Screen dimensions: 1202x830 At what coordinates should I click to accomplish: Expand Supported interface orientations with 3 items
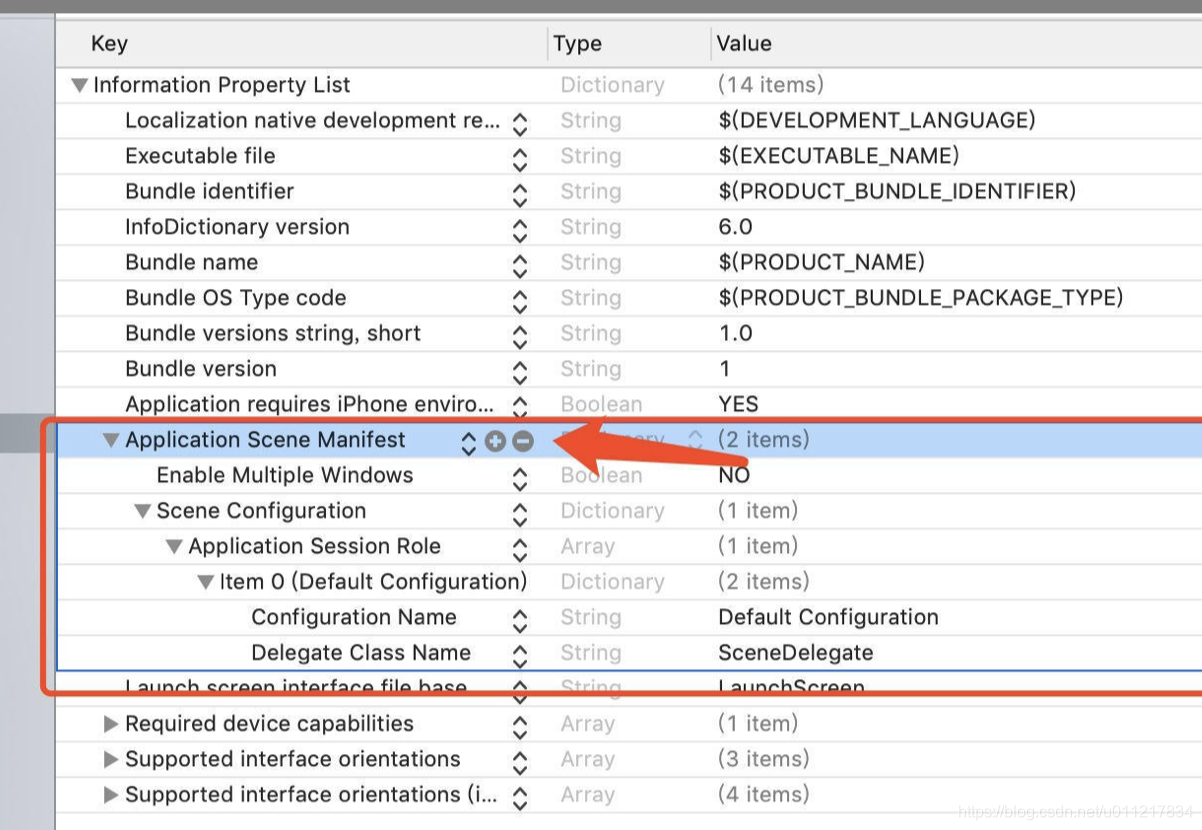111,759
